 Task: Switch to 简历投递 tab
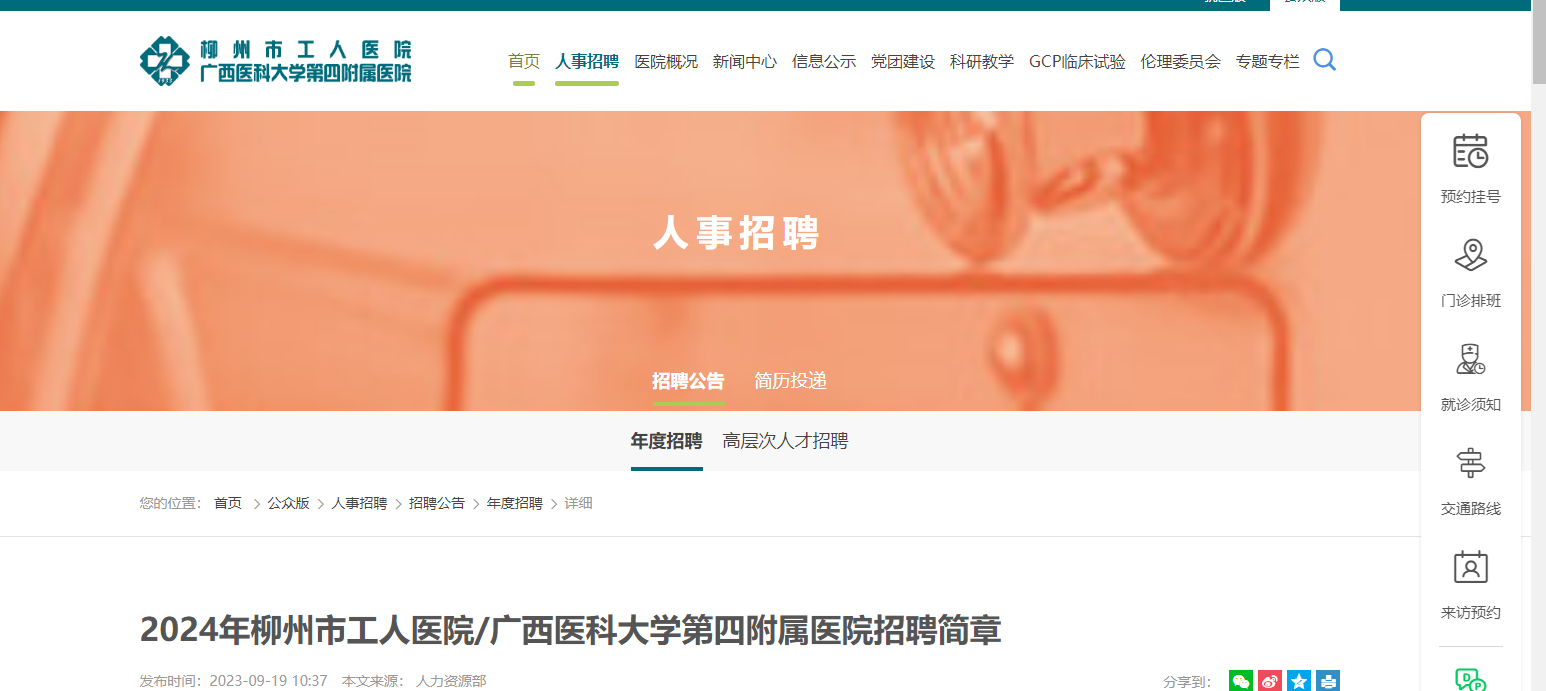[x=790, y=381]
